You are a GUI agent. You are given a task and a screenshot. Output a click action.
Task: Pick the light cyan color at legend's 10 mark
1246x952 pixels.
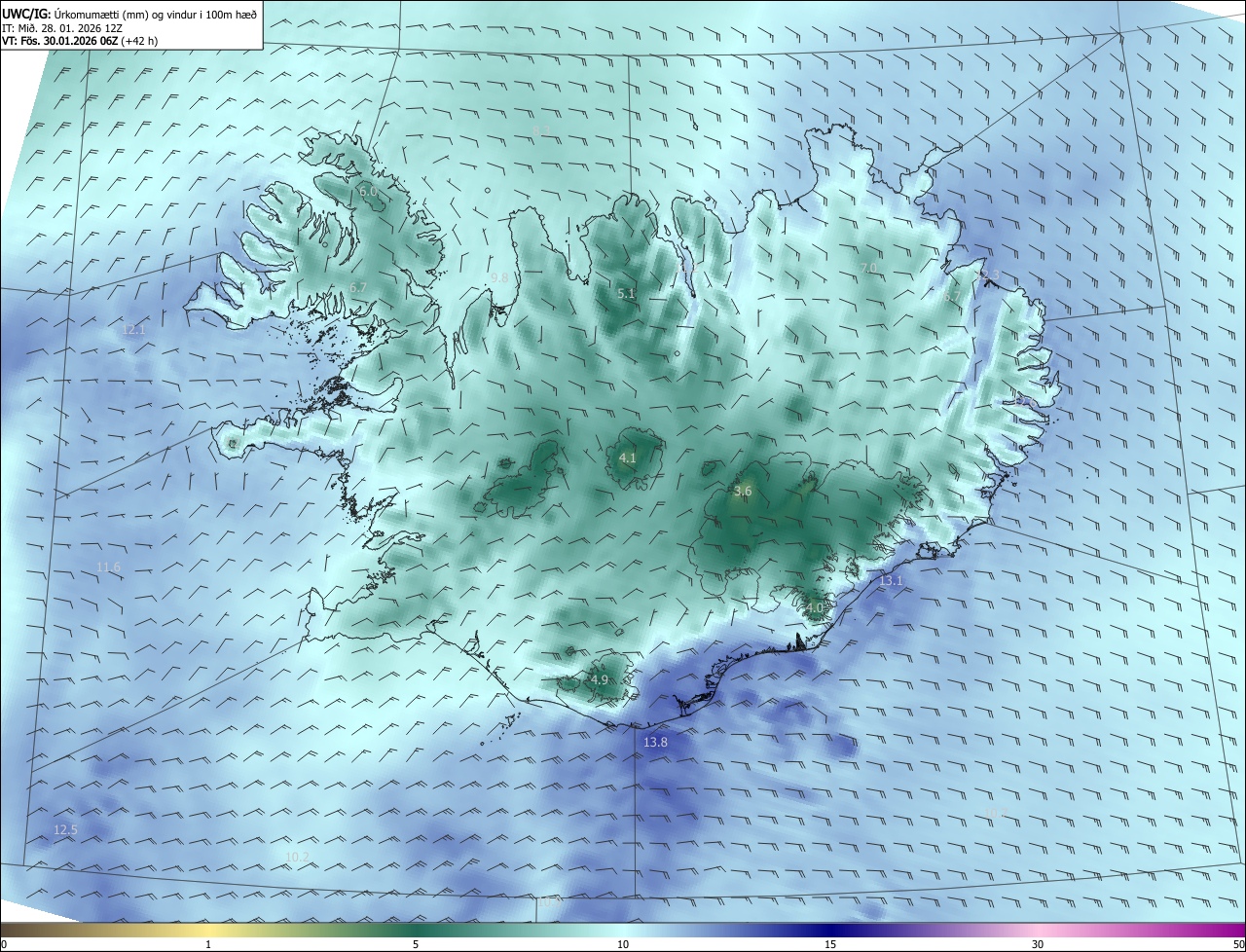point(623,931)
